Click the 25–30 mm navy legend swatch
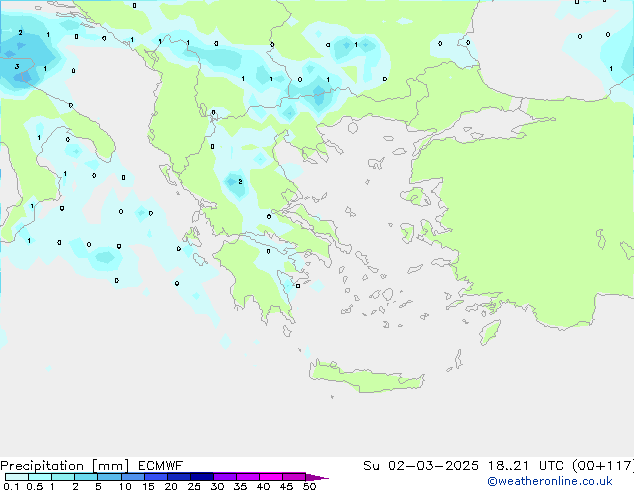Screen dimensions: 634x490 [201, 477]
